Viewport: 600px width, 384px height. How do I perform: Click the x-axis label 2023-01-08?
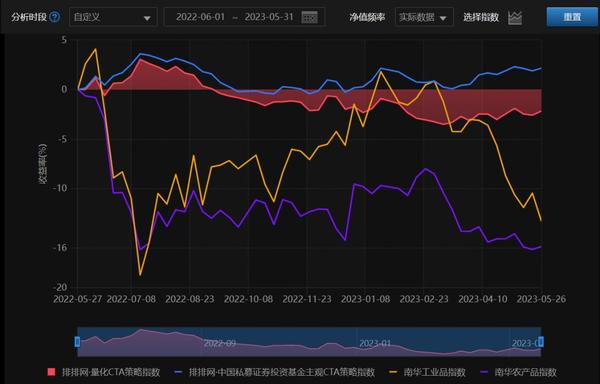pos(365,299)
